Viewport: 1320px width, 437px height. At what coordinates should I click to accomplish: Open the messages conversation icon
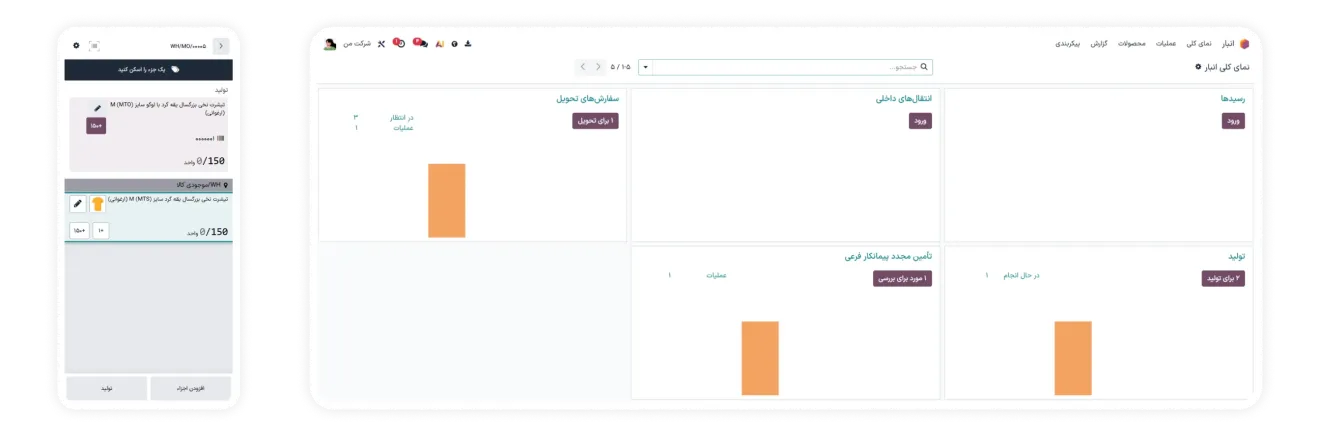420,43
